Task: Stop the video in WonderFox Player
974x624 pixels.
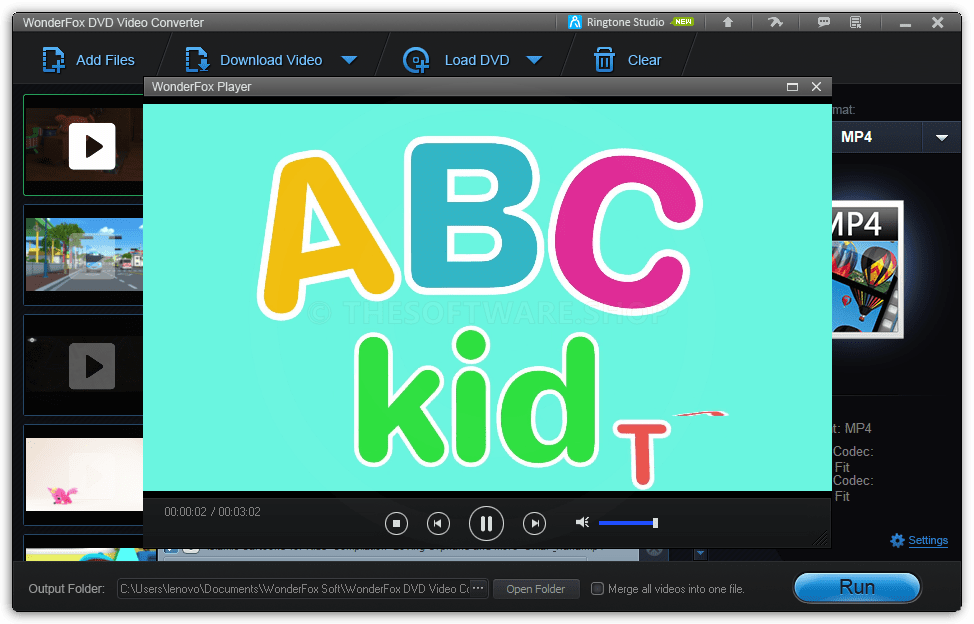Action: click(x=396, y=523)
